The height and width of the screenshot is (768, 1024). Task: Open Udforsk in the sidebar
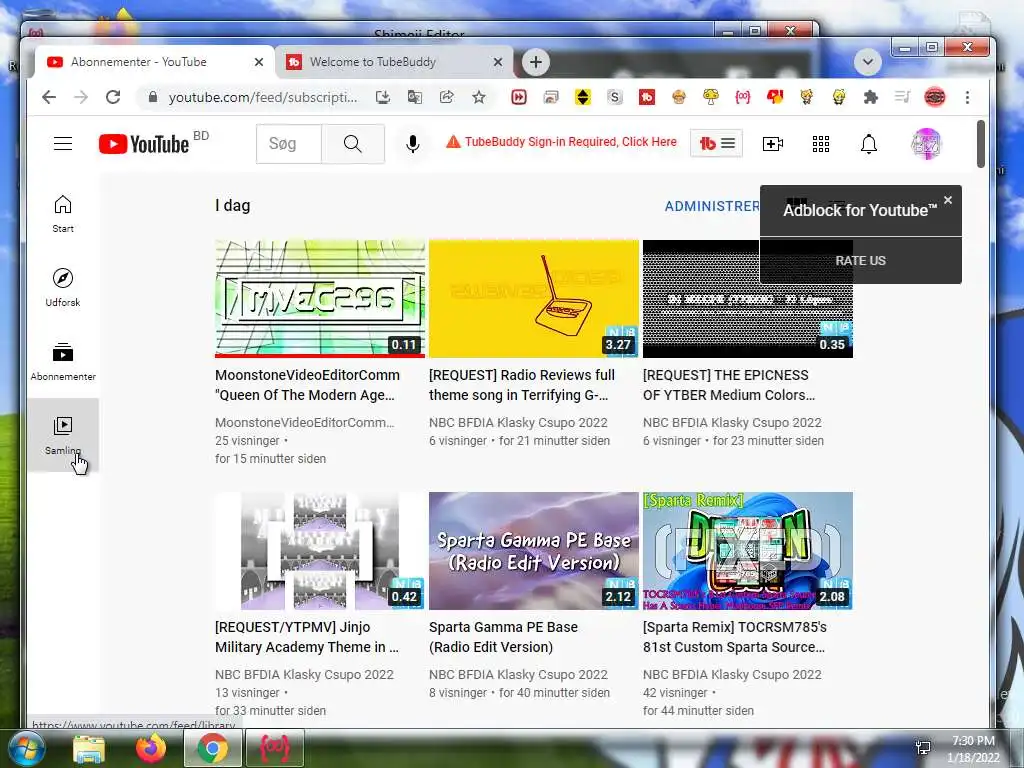[63, 287]
